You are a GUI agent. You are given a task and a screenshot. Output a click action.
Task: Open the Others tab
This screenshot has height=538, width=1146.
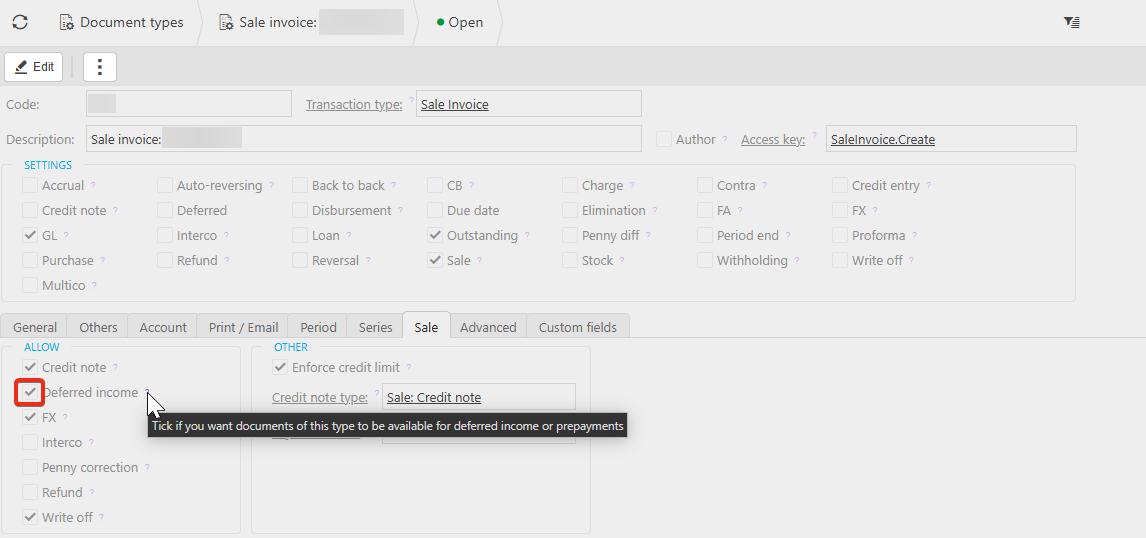tap(98, 327)
